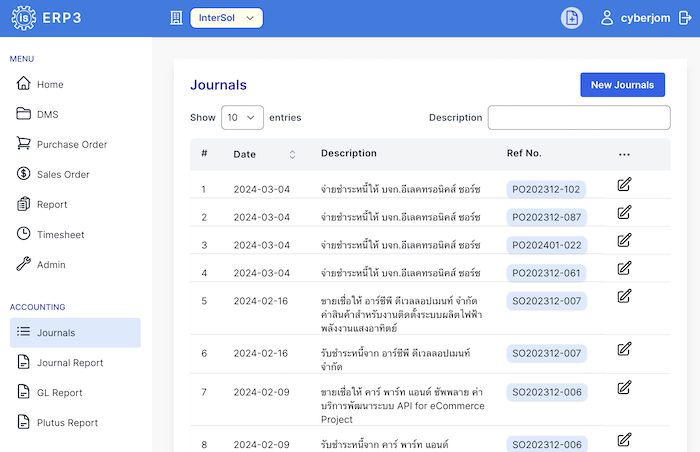Click the Timesheet clock icon
The image size is (700, 452).
click(23, 233)
